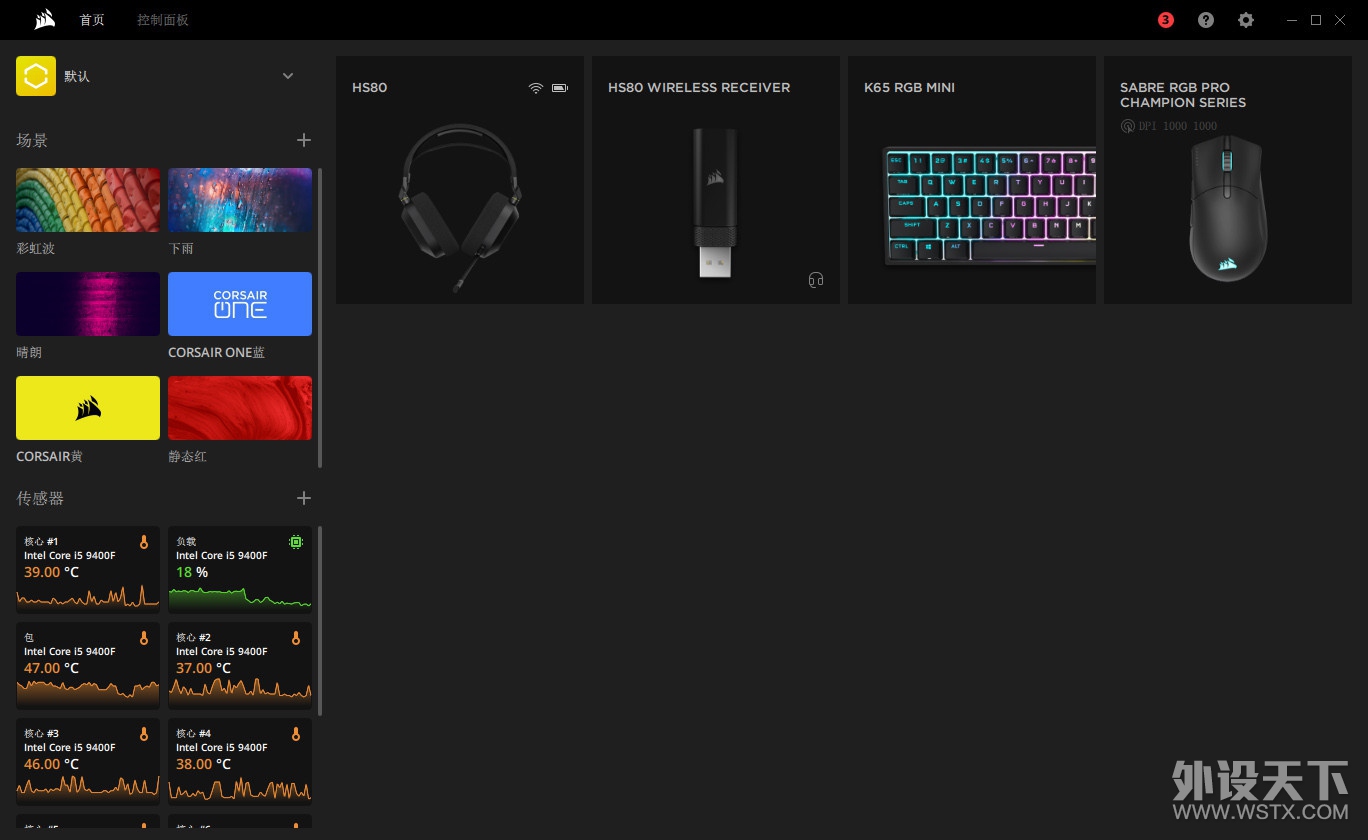Open the HS80 headset device card

pyautogui.click(x=460, y=180)
